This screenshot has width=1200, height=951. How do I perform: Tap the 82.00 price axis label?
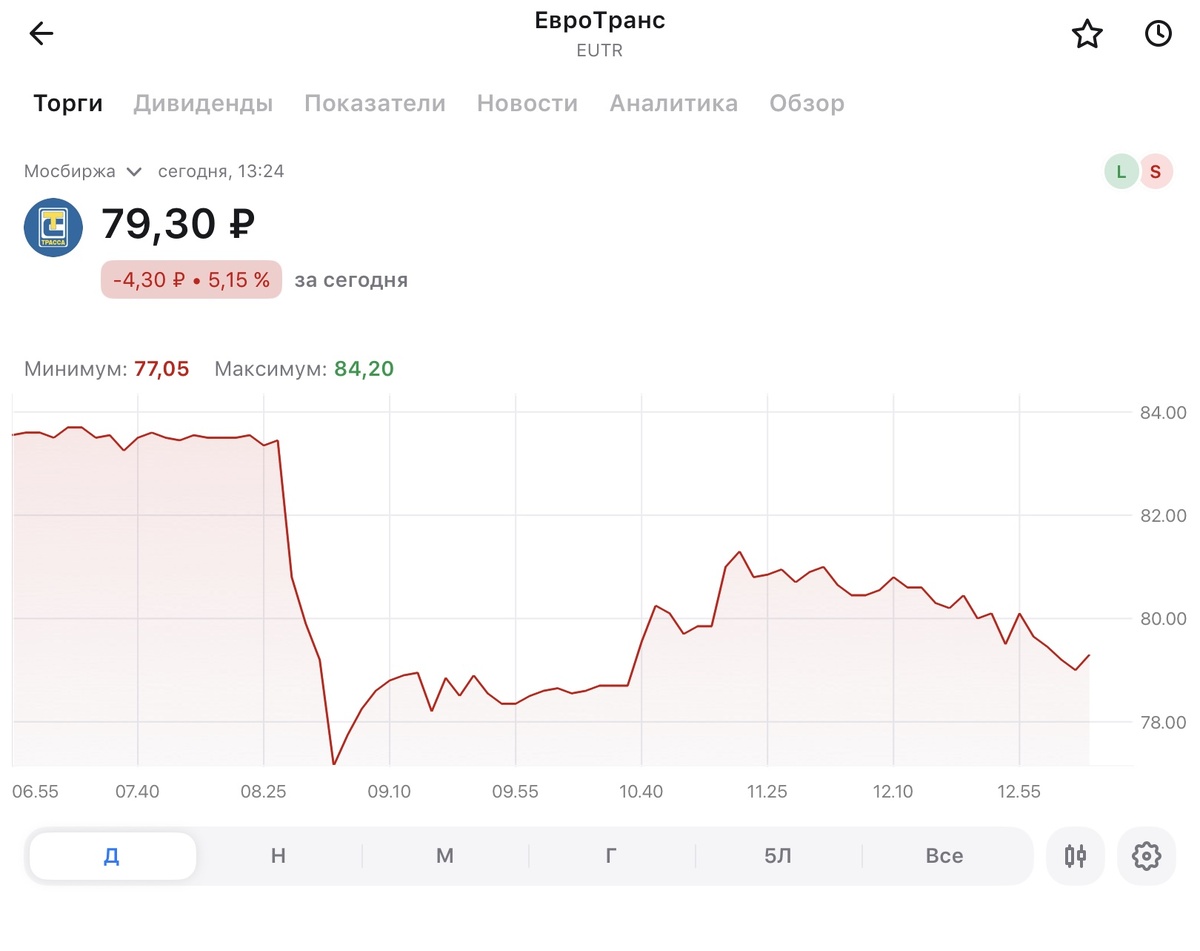click(x=1162, y=516)
